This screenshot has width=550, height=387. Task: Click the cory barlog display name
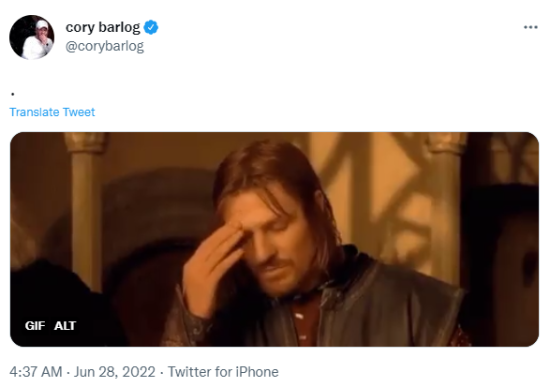point(103,27)
